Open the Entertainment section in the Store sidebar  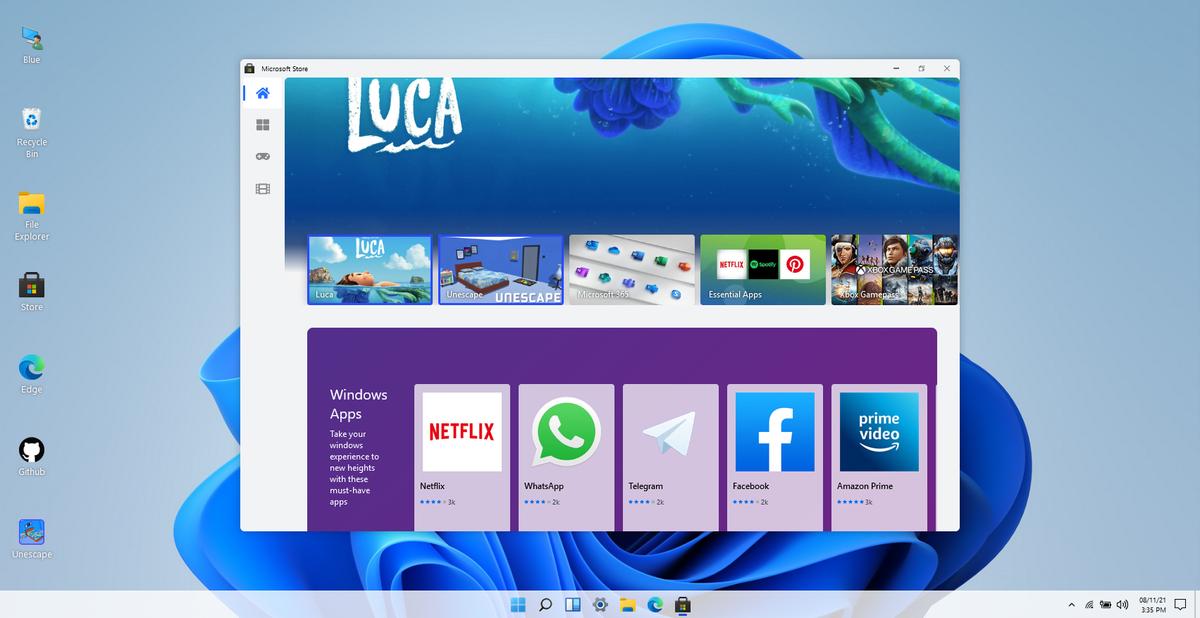[261, 188]
